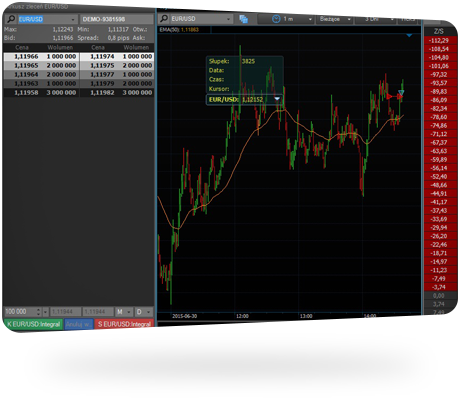Click the second 1,11944 price field
This screenshot has height=400, width=460.
click(x=98, y=312)
